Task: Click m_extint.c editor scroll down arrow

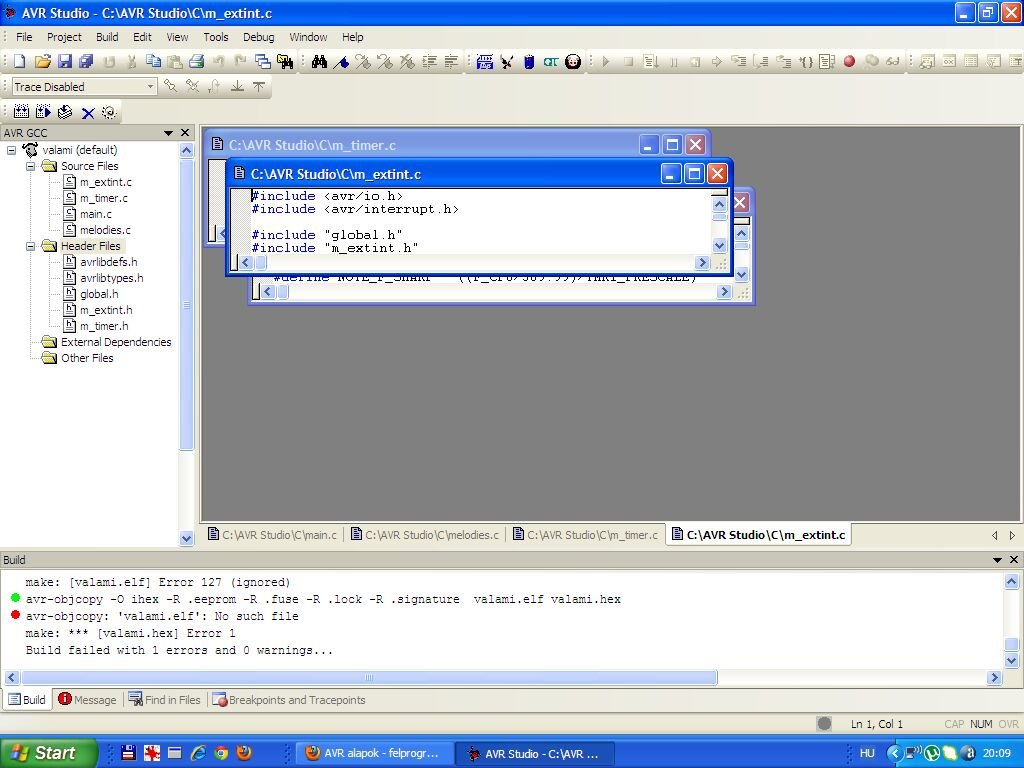Action: [x=719, y=246]
